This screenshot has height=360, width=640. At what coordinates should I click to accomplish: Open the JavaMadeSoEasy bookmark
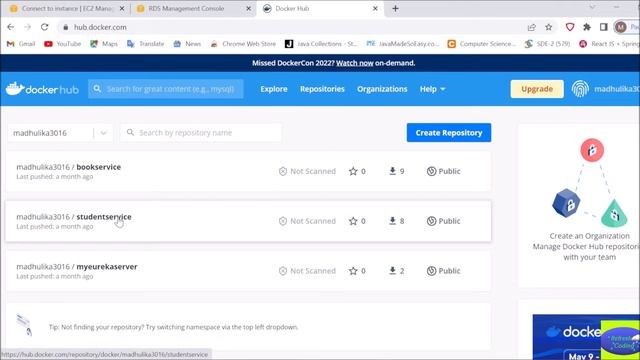pos(402,44)
